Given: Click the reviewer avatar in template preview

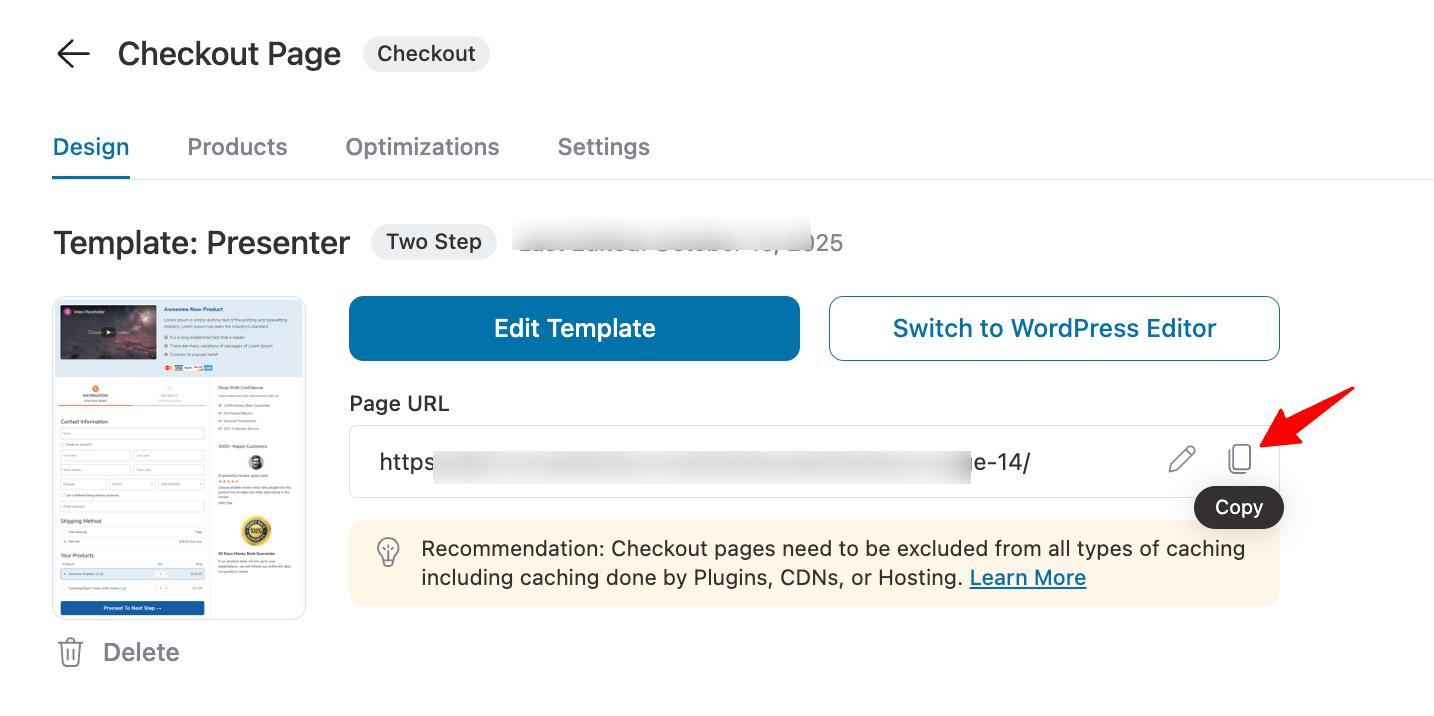Looking at the screenshot, I should coord(257,462).
